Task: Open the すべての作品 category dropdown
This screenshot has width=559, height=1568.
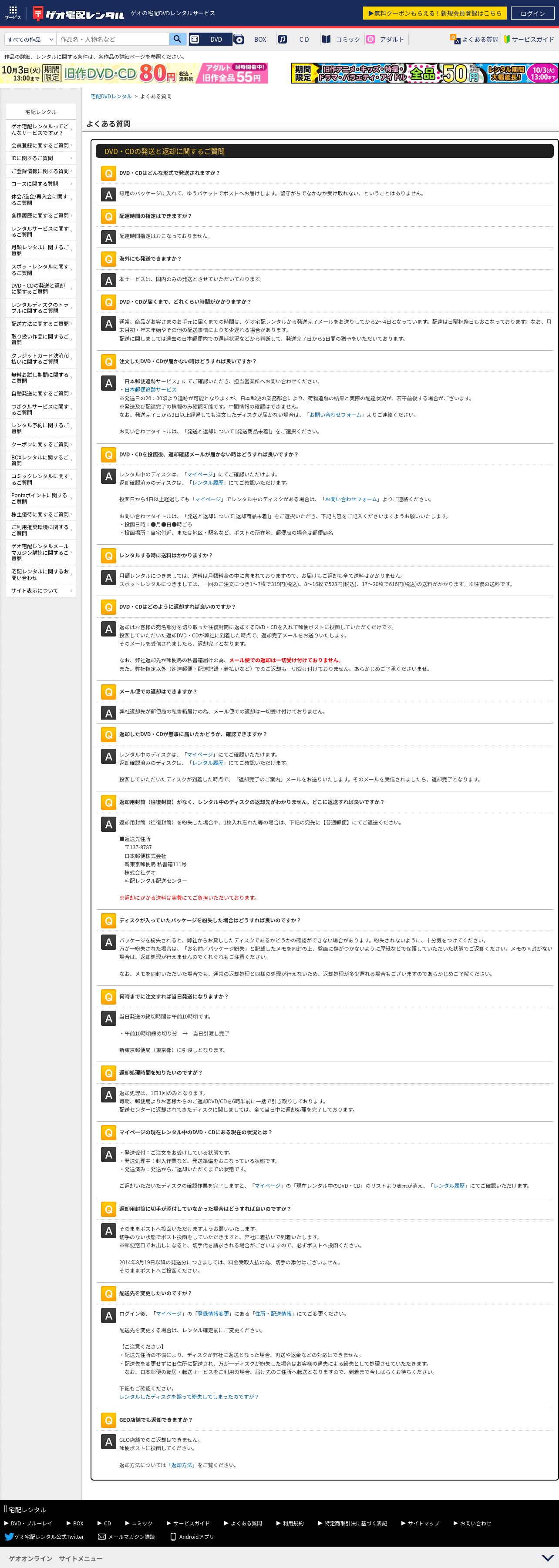Action: 30,40
